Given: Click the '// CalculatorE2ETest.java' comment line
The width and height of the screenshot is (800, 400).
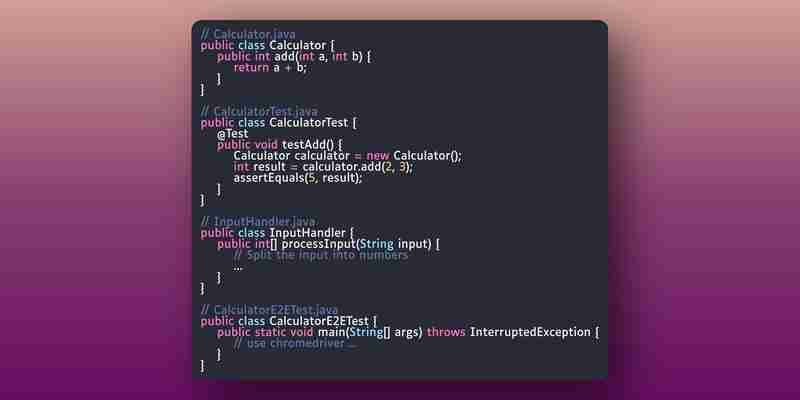Looking at the screenshot, I should 269,310.
